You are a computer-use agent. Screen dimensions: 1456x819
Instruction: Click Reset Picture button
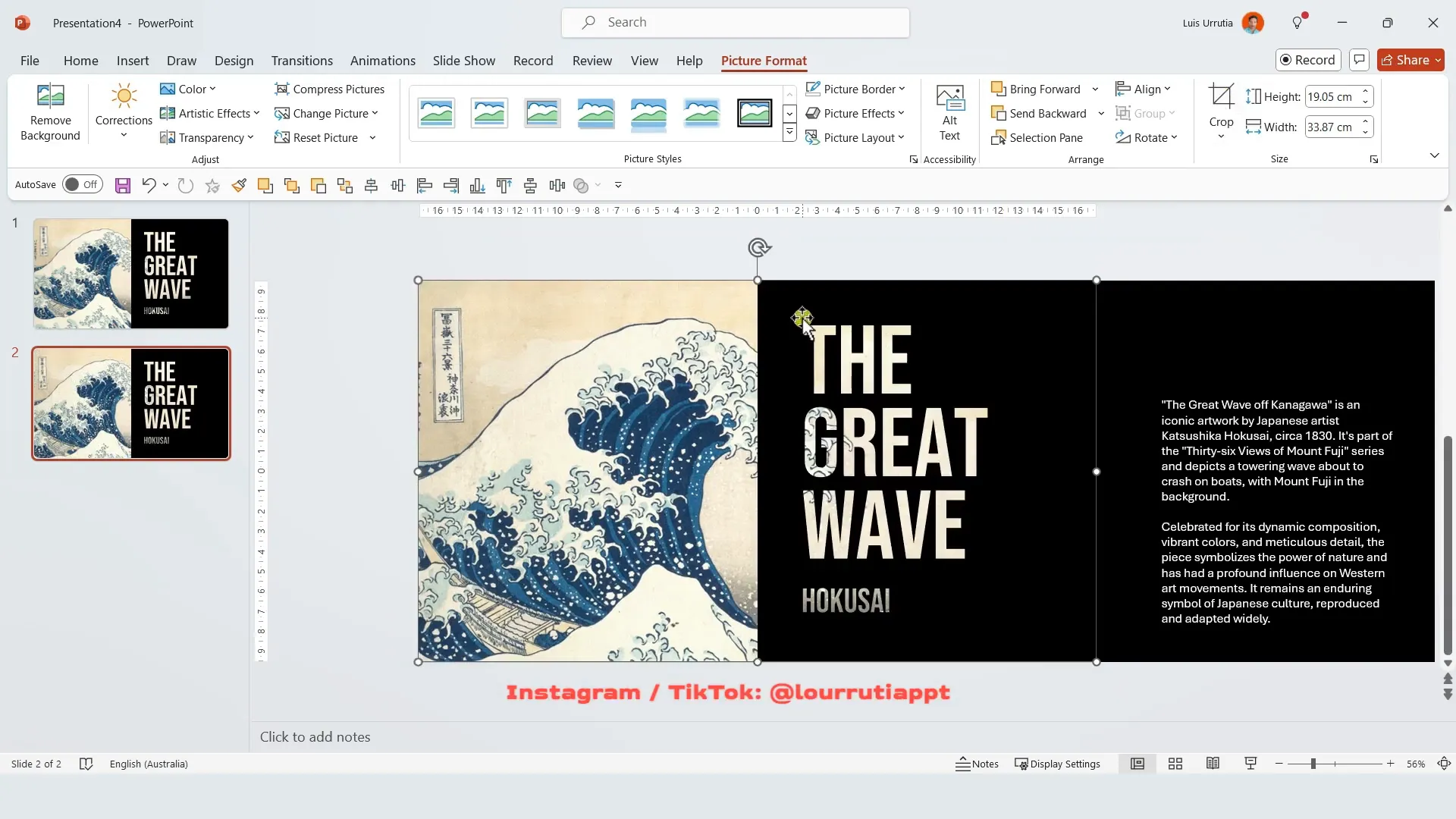coord(316,137)
